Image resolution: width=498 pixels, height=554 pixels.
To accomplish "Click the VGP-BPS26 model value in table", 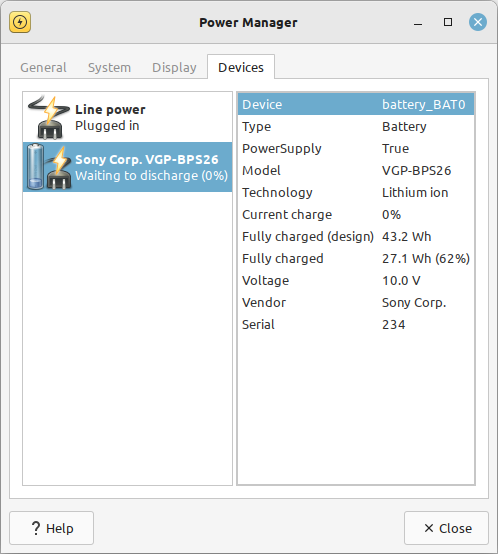I will coord(416,171).
